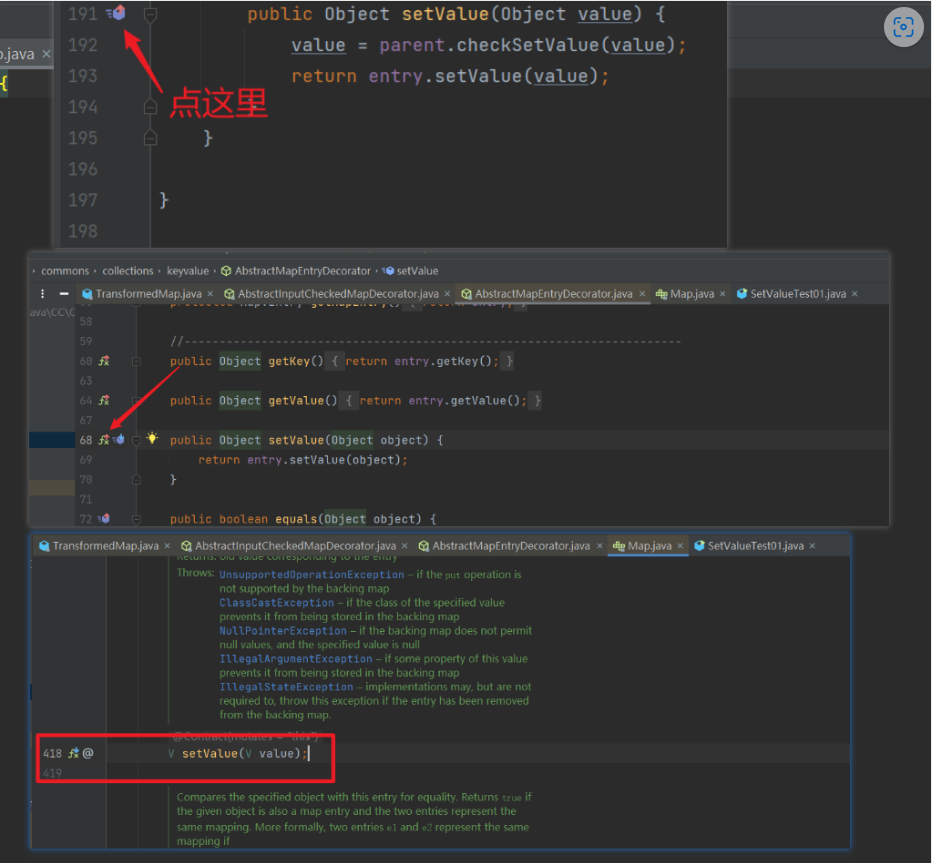The width and height of the screenshot is (932, 863).
Task: Click the minus hide-panel icon beside the tabs
Action: click(64, 294)
